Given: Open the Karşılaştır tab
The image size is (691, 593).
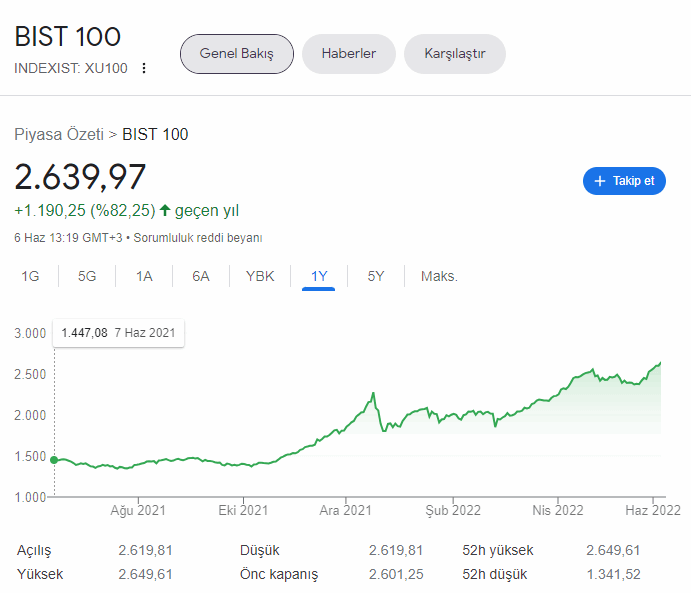Looking at the screenshot, I should pos(455,54).
